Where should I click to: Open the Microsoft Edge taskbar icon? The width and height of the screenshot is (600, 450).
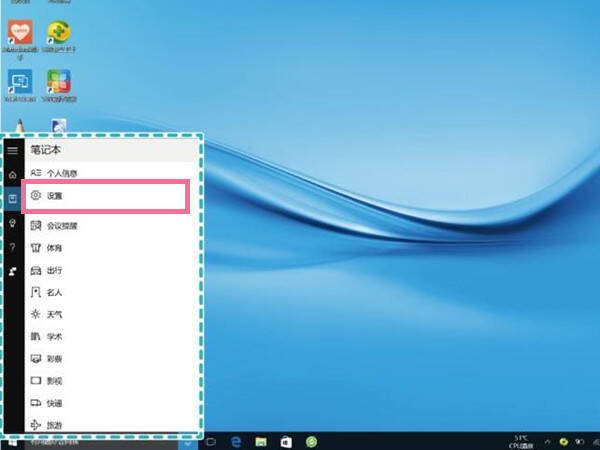pos(236,442)
